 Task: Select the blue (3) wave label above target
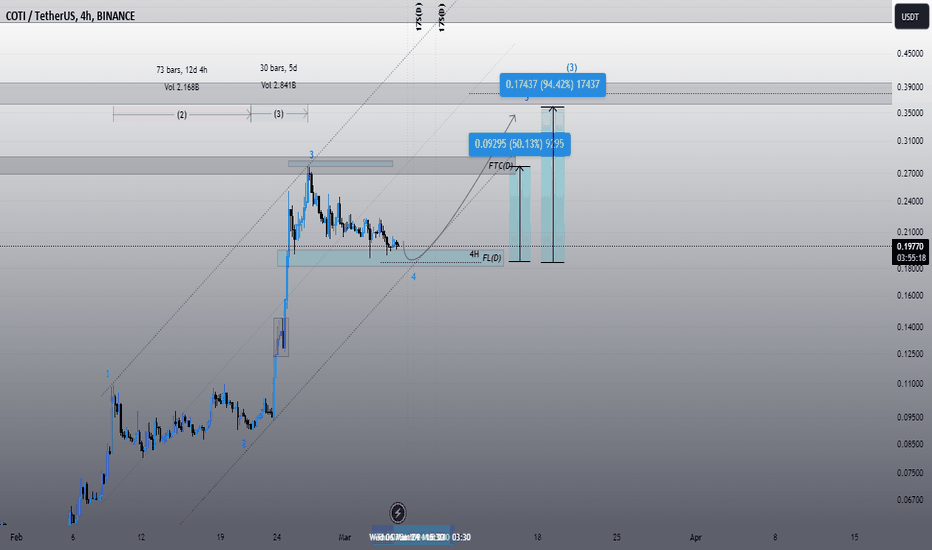pyautogui.click(x=571, y=67)
